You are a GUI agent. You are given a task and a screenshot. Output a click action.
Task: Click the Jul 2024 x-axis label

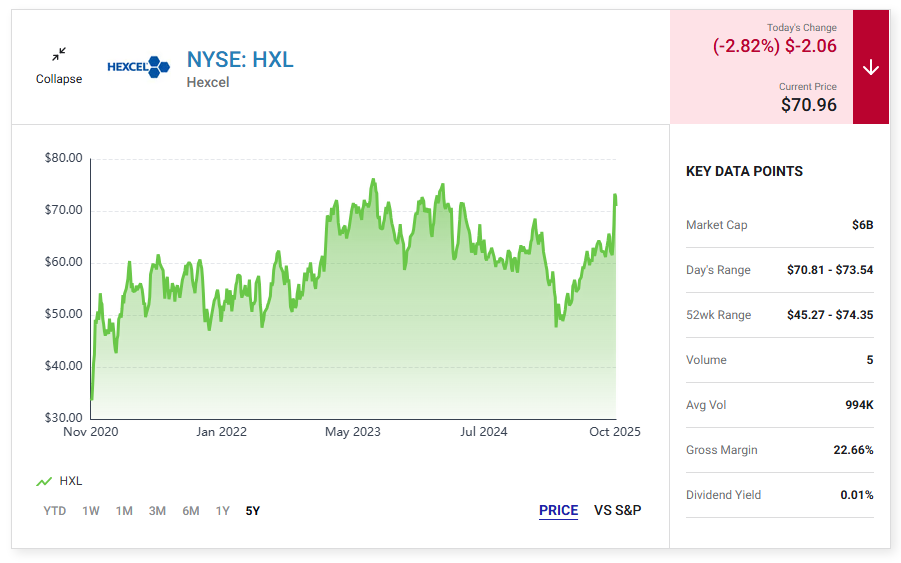pos(484,432)
